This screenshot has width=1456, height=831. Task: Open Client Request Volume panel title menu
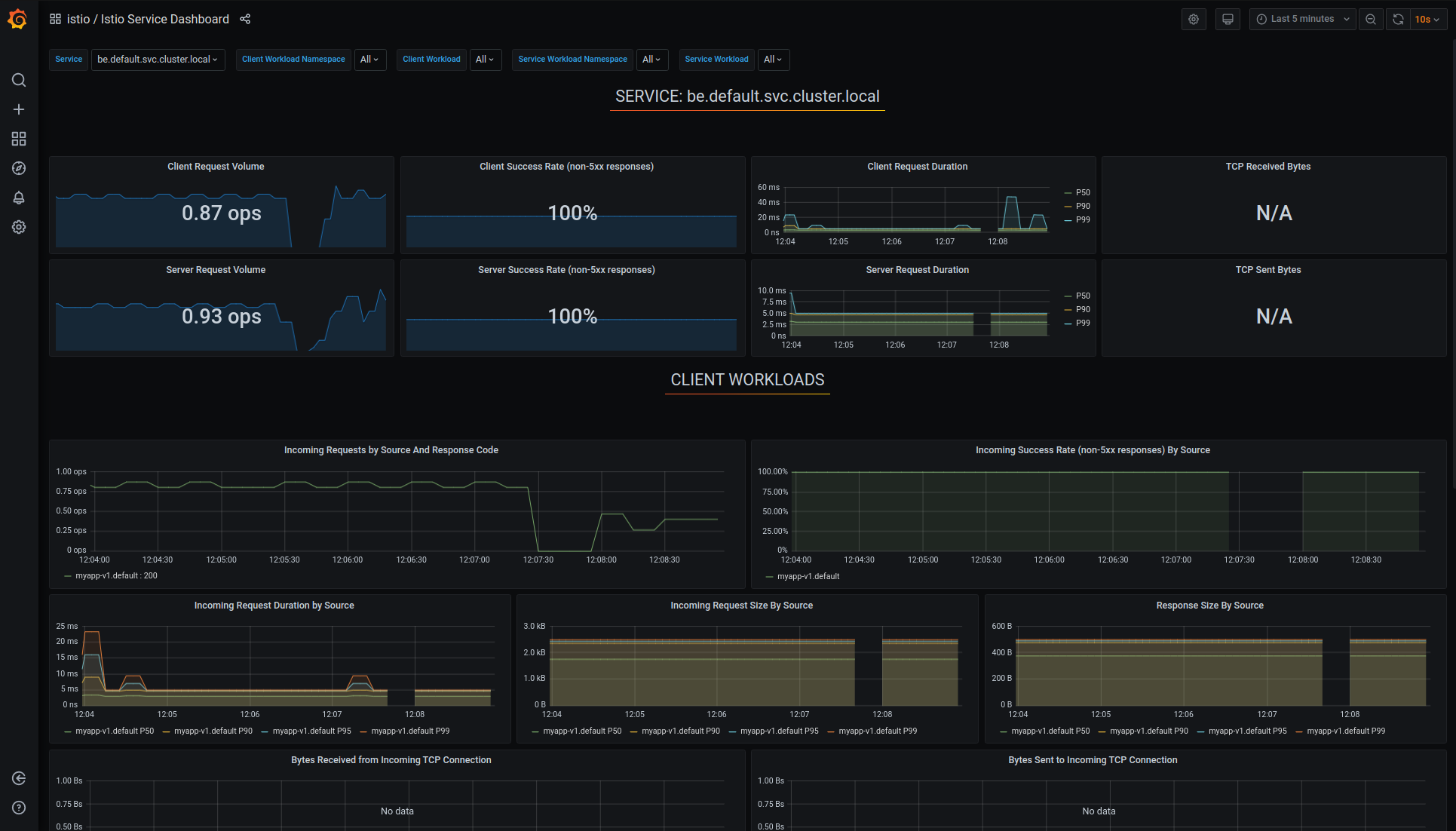[x=216, y=167]
